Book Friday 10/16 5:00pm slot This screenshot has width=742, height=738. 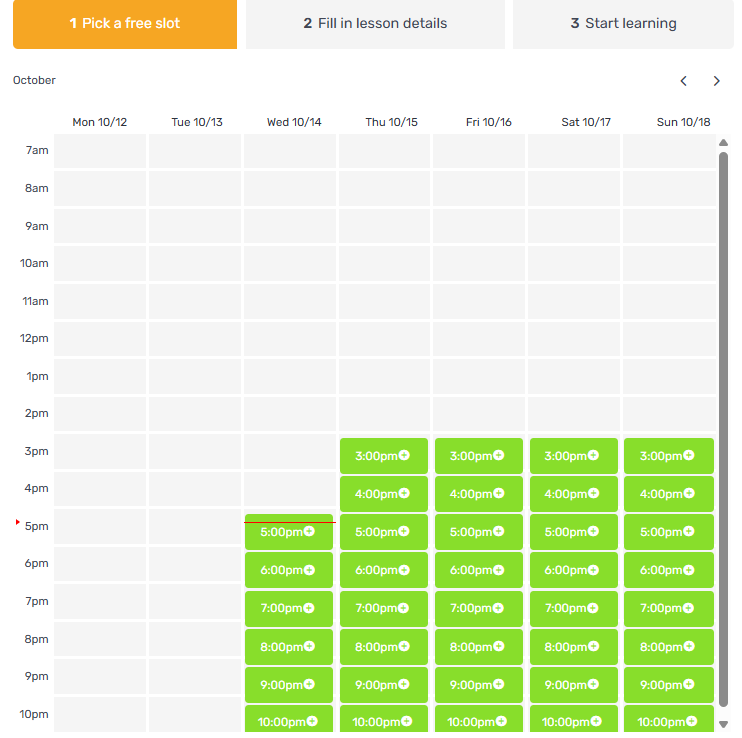(x=479, y=532)
